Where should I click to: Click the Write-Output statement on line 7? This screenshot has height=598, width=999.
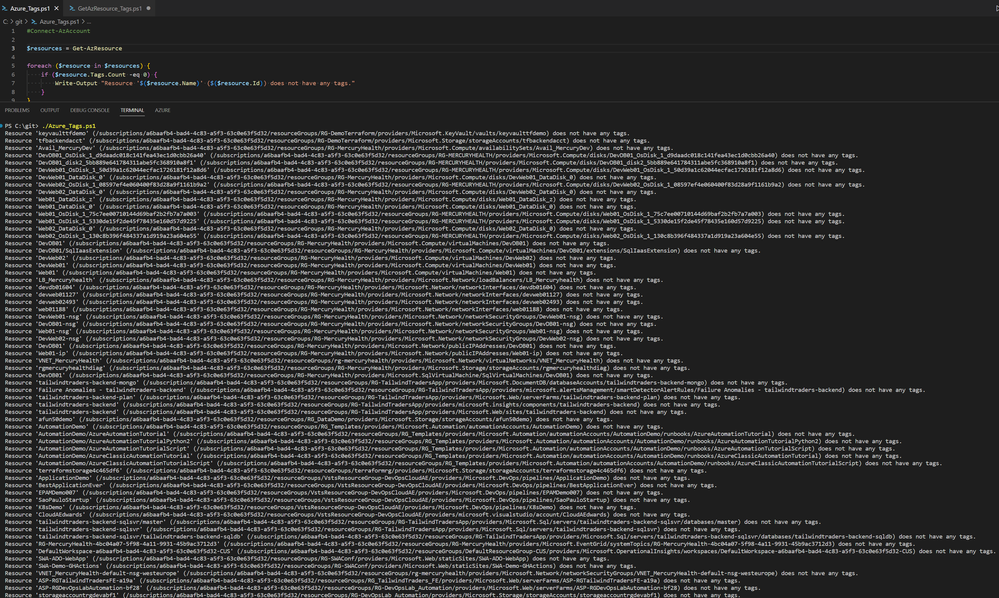pos(205,83)
